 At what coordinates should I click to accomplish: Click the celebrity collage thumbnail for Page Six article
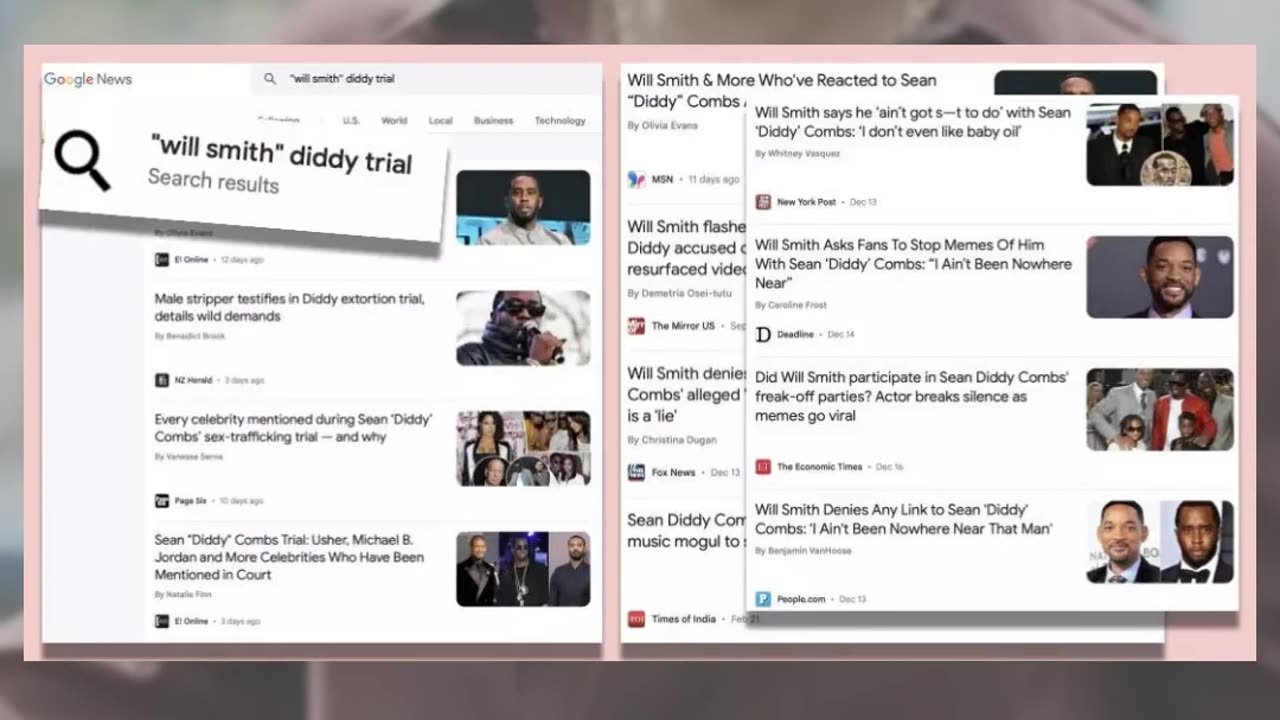(x=523, y=448)
